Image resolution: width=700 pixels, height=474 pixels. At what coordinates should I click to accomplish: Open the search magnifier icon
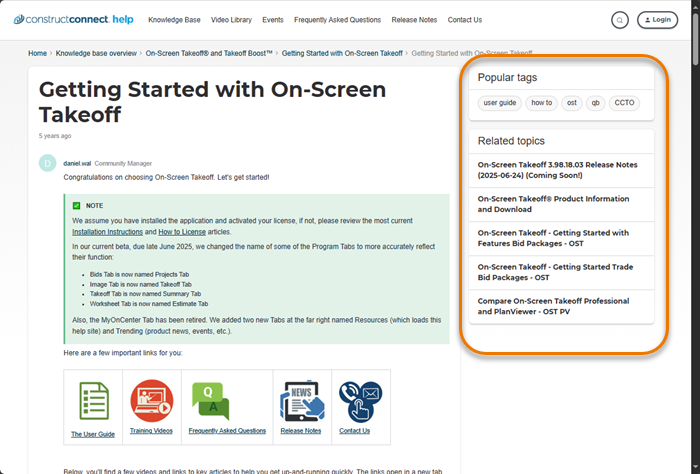620,20
